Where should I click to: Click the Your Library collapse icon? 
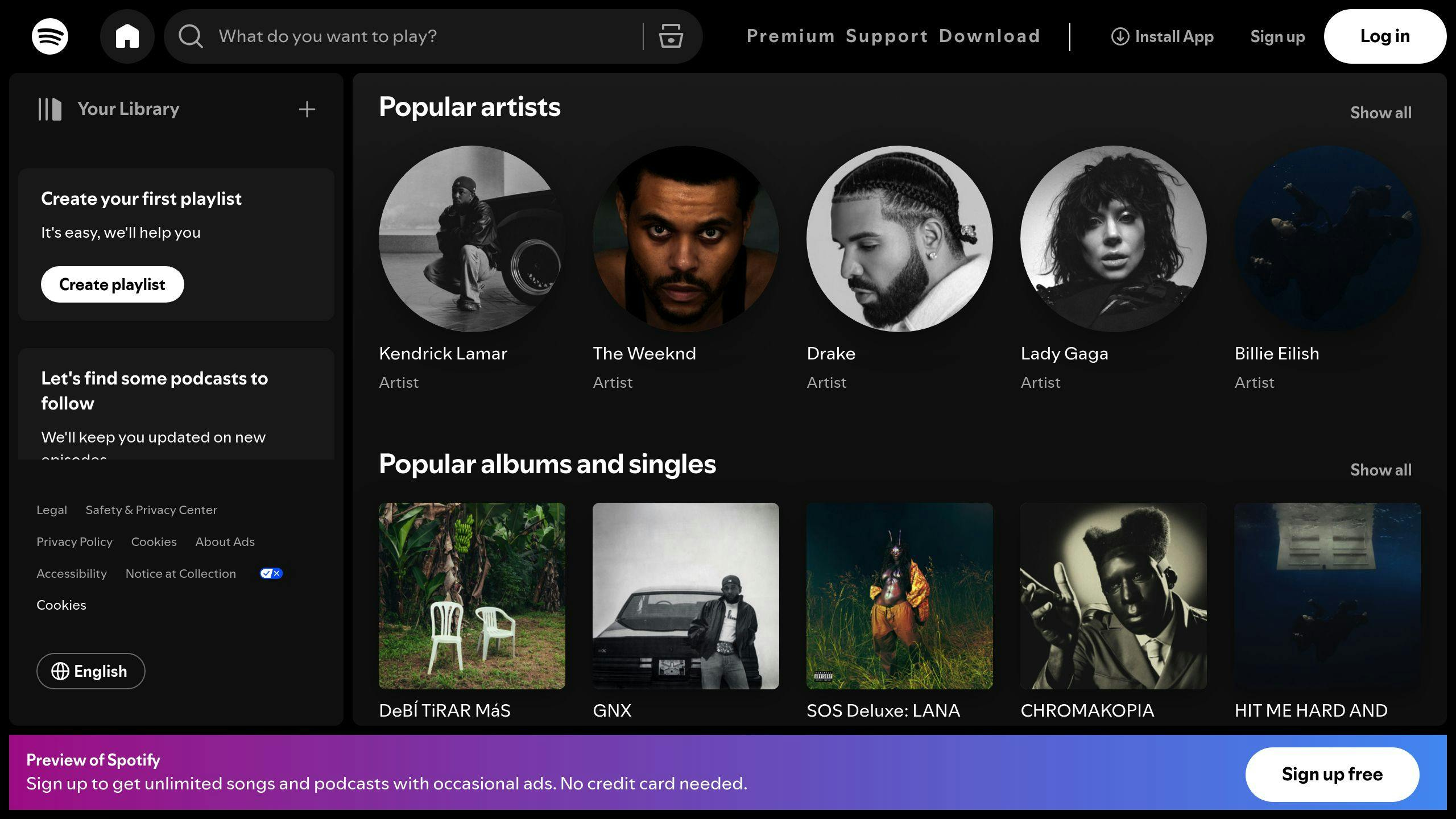tap(50, 109)
